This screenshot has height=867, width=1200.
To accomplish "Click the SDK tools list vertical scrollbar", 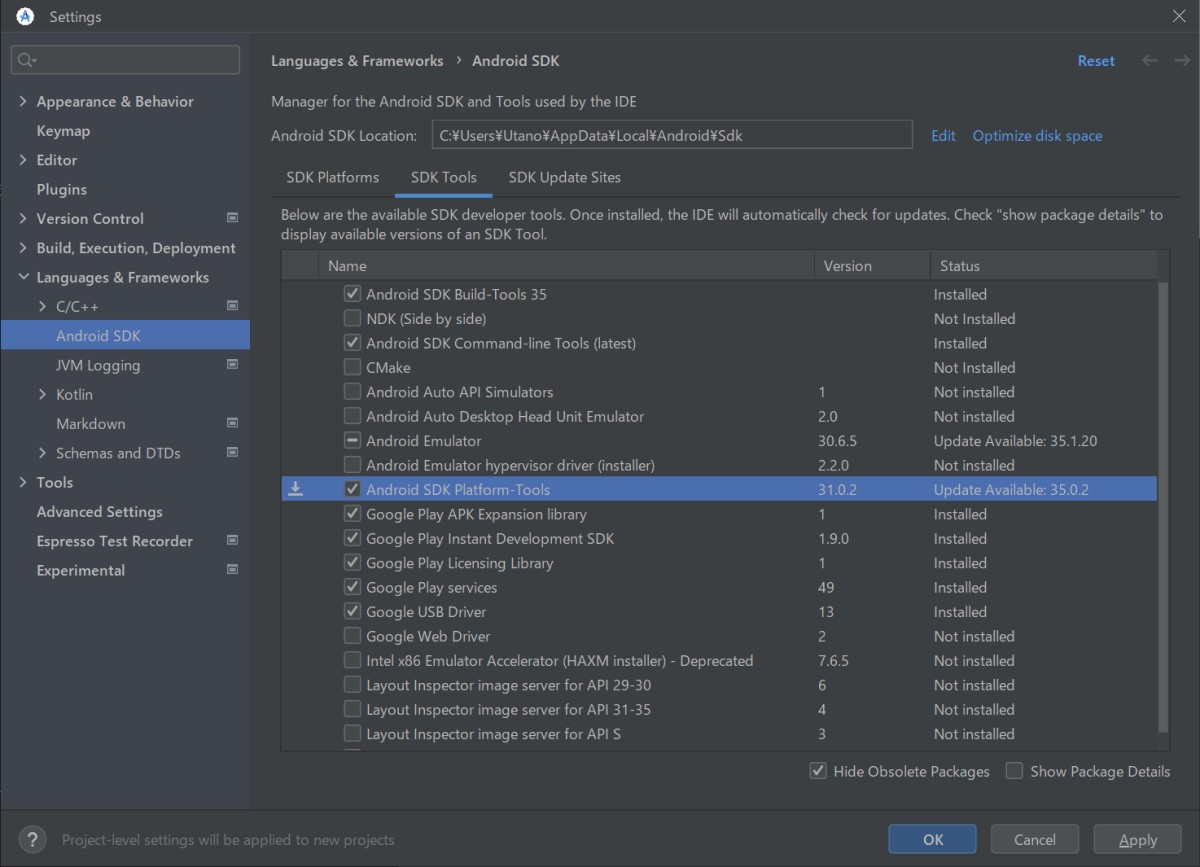I will pyautogui.click(x=1163, y=506).
